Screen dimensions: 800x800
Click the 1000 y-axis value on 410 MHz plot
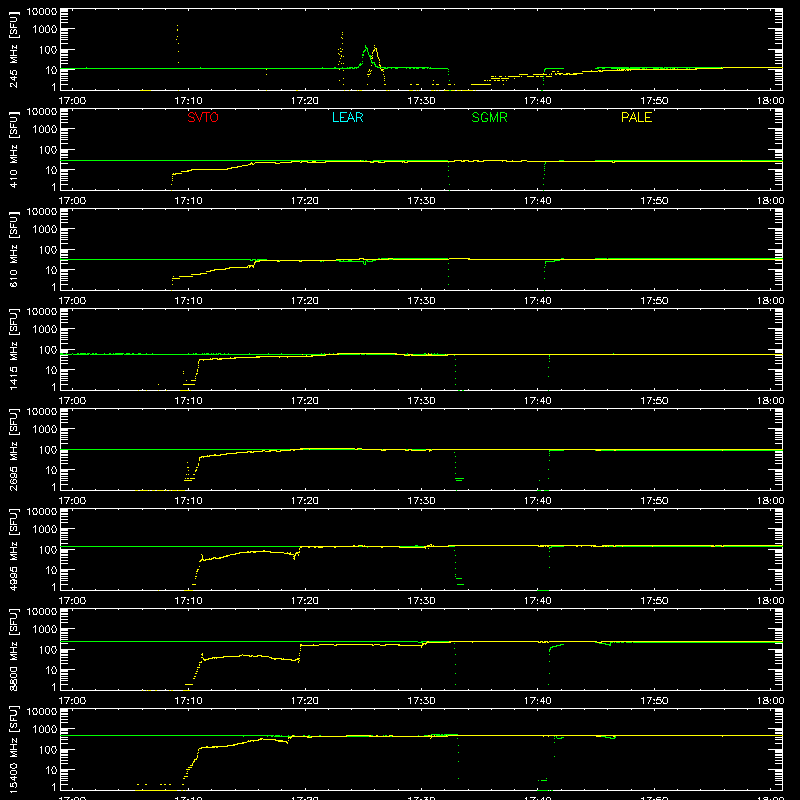coord(45,130)
